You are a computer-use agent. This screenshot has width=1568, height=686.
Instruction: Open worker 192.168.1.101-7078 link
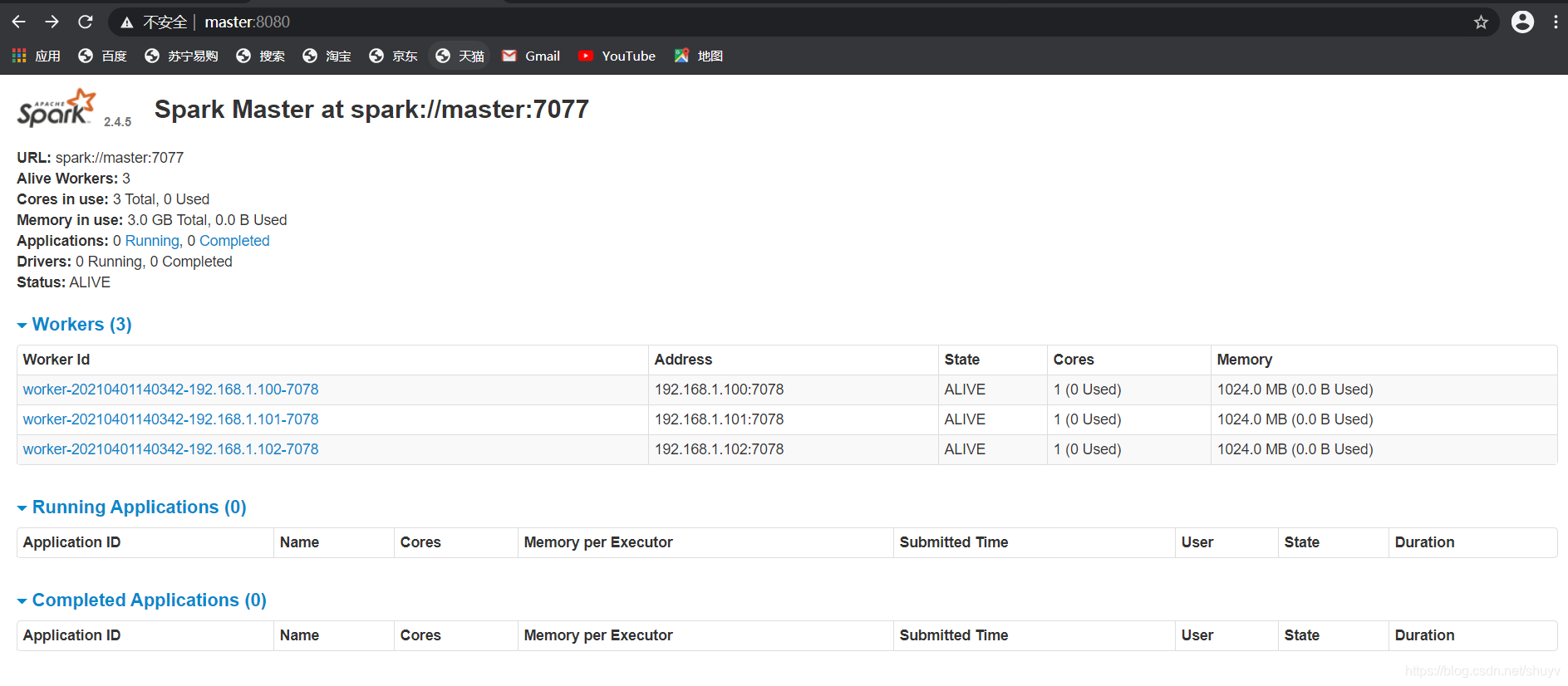point(170,419)
